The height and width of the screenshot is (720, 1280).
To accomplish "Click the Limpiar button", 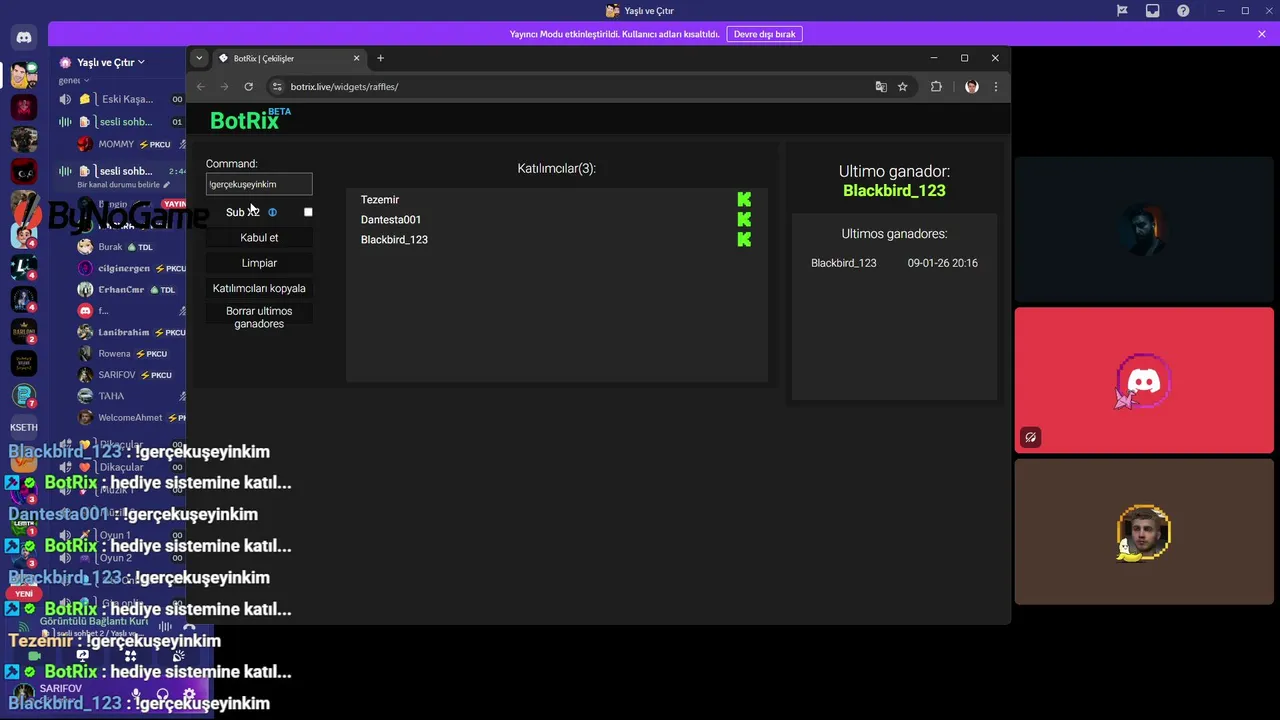I will point(259,263).
